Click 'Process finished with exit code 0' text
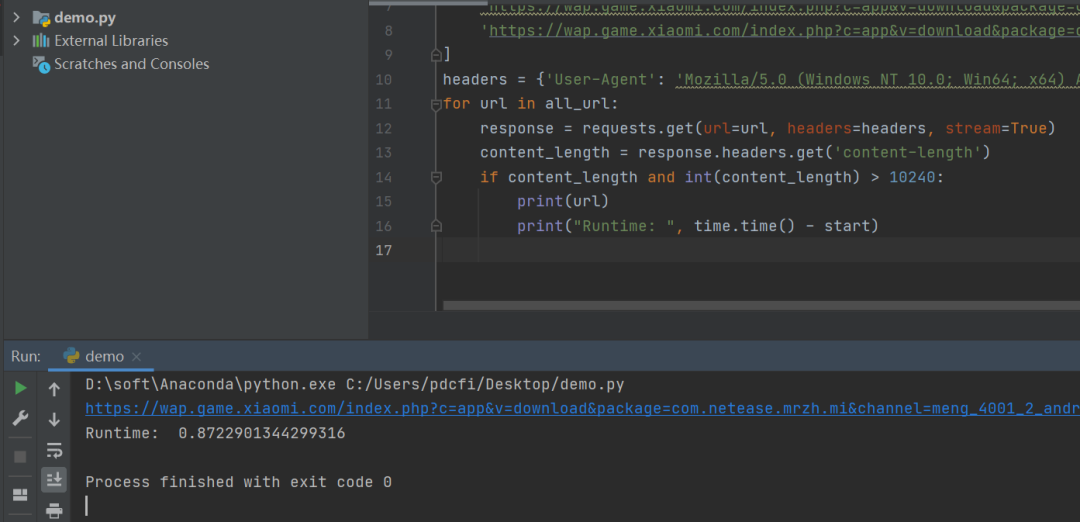This screenshot has height=522, width=1080. pyautogui.click(x=238, y=482)
